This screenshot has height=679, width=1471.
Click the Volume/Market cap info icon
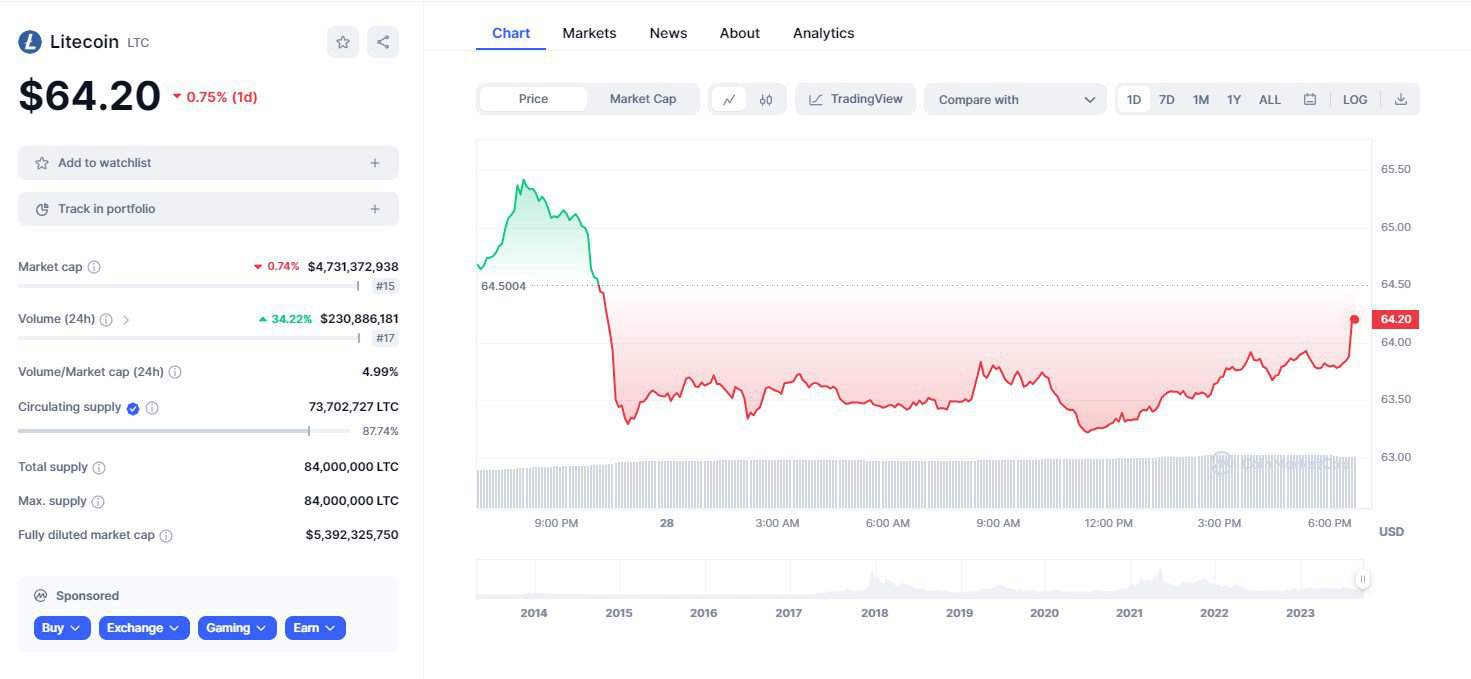(x=175, y=372)
